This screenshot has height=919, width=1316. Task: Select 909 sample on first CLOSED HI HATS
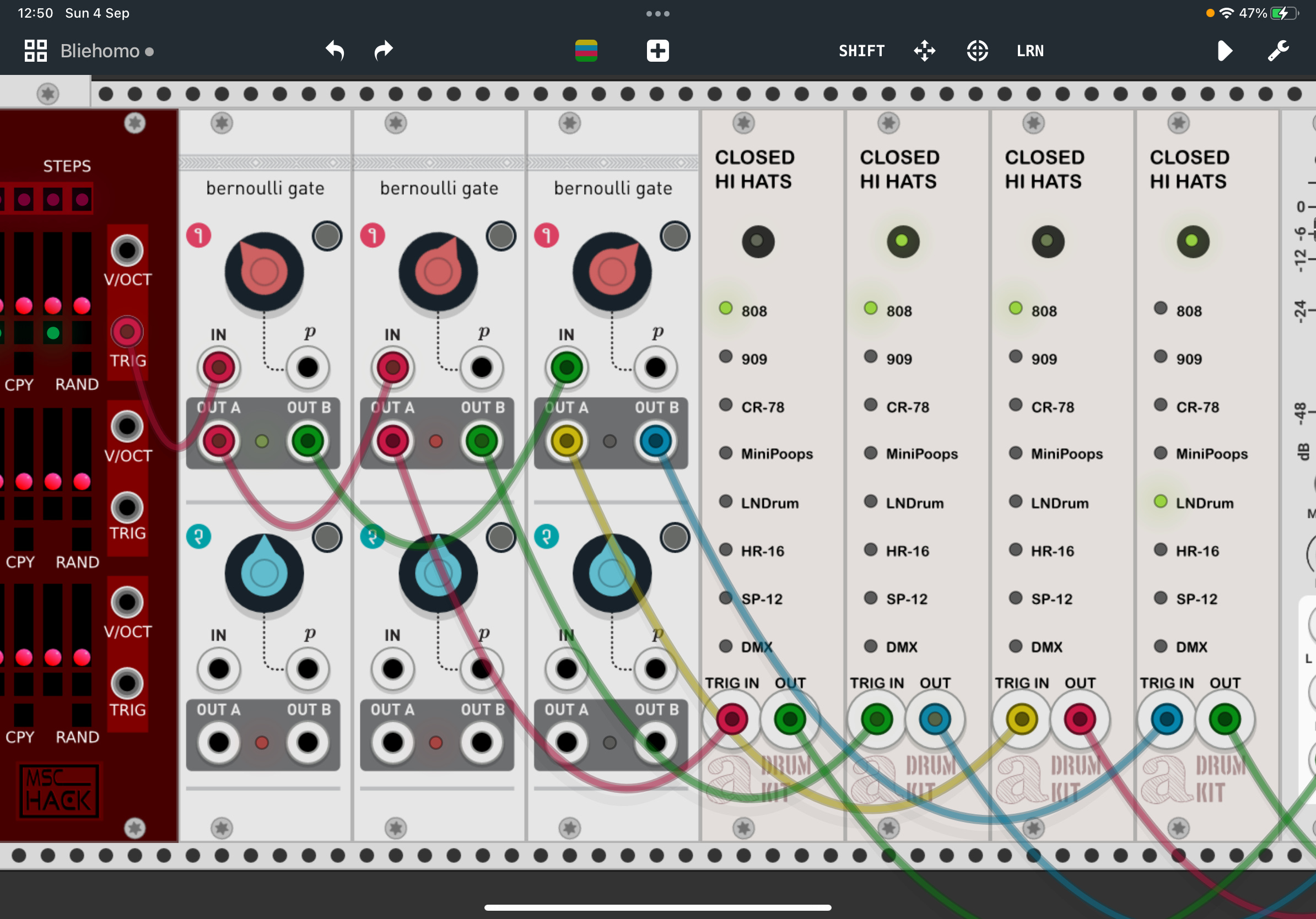726,358
